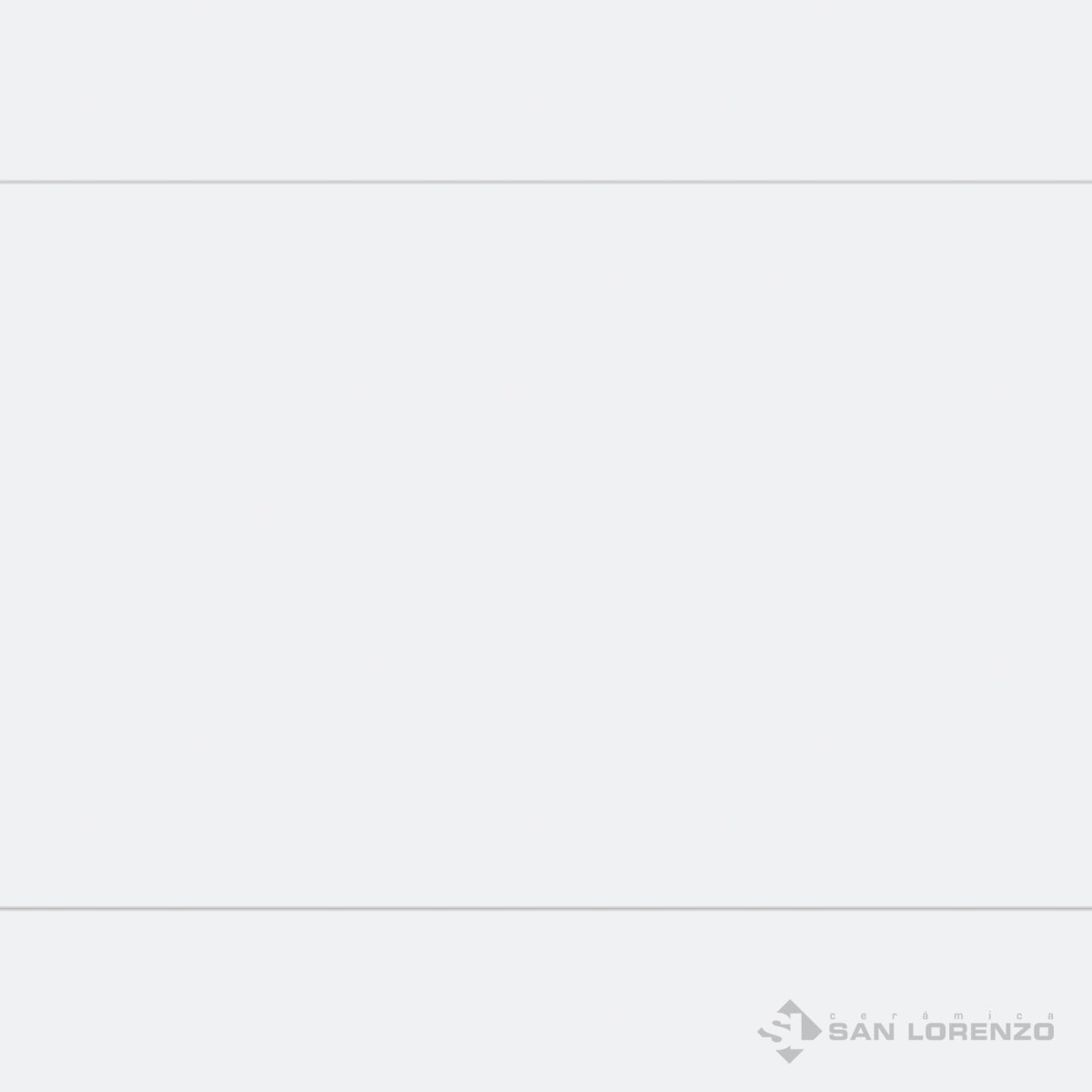Click the upper horizontal grout line

point(546,182)
